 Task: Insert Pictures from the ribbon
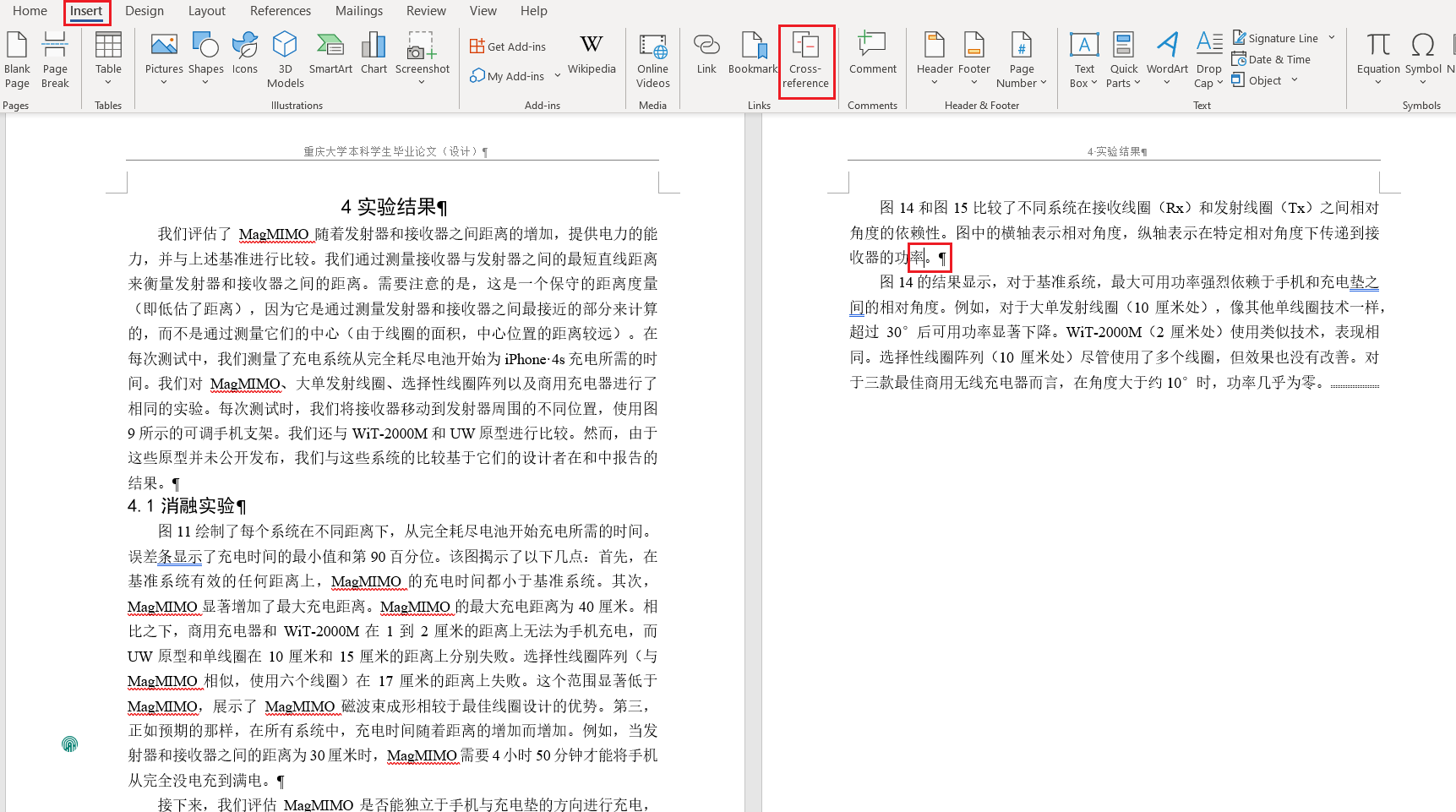click(x=164, y=60)
